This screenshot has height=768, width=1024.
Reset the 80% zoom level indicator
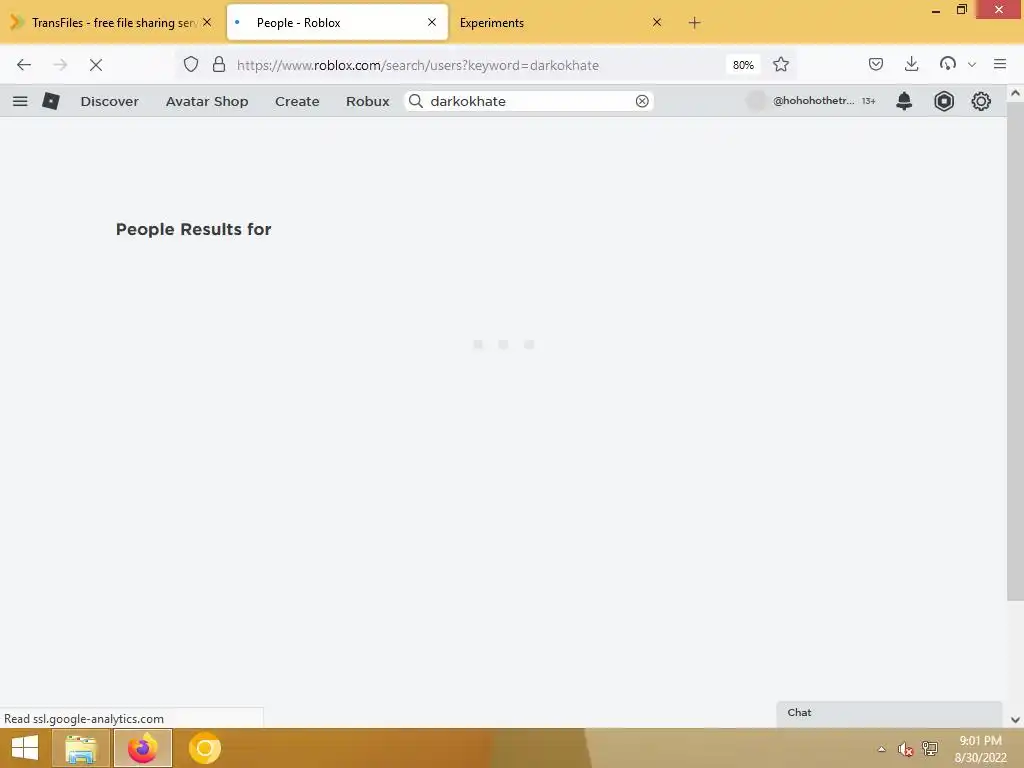pos(743,65)
